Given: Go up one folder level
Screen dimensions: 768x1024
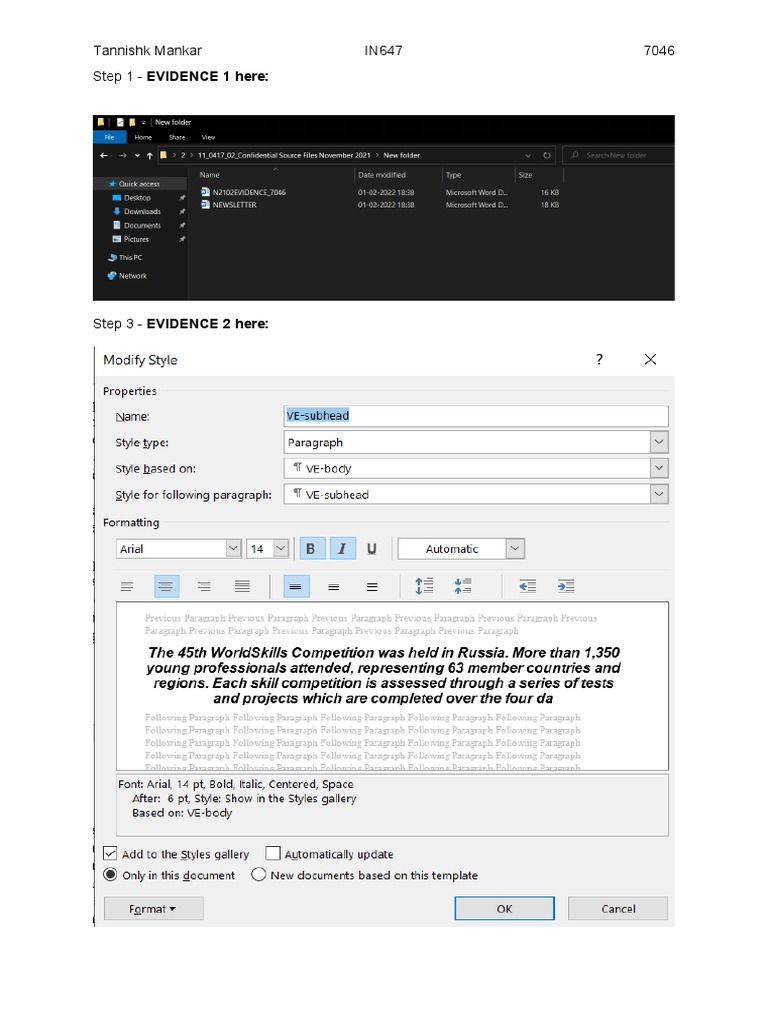Looking at the screenshot, I should [x=150, y=155].
